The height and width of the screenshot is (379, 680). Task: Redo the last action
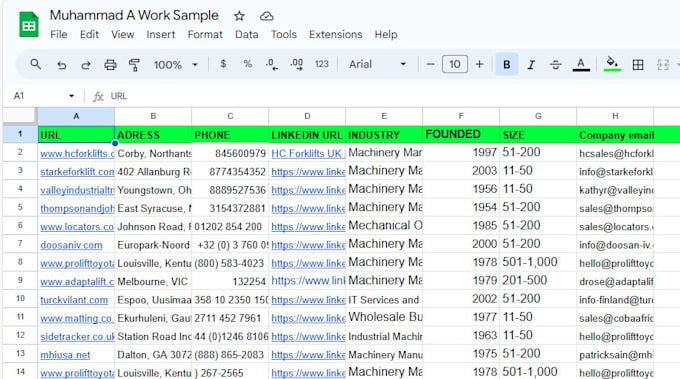tap(86, 65)
